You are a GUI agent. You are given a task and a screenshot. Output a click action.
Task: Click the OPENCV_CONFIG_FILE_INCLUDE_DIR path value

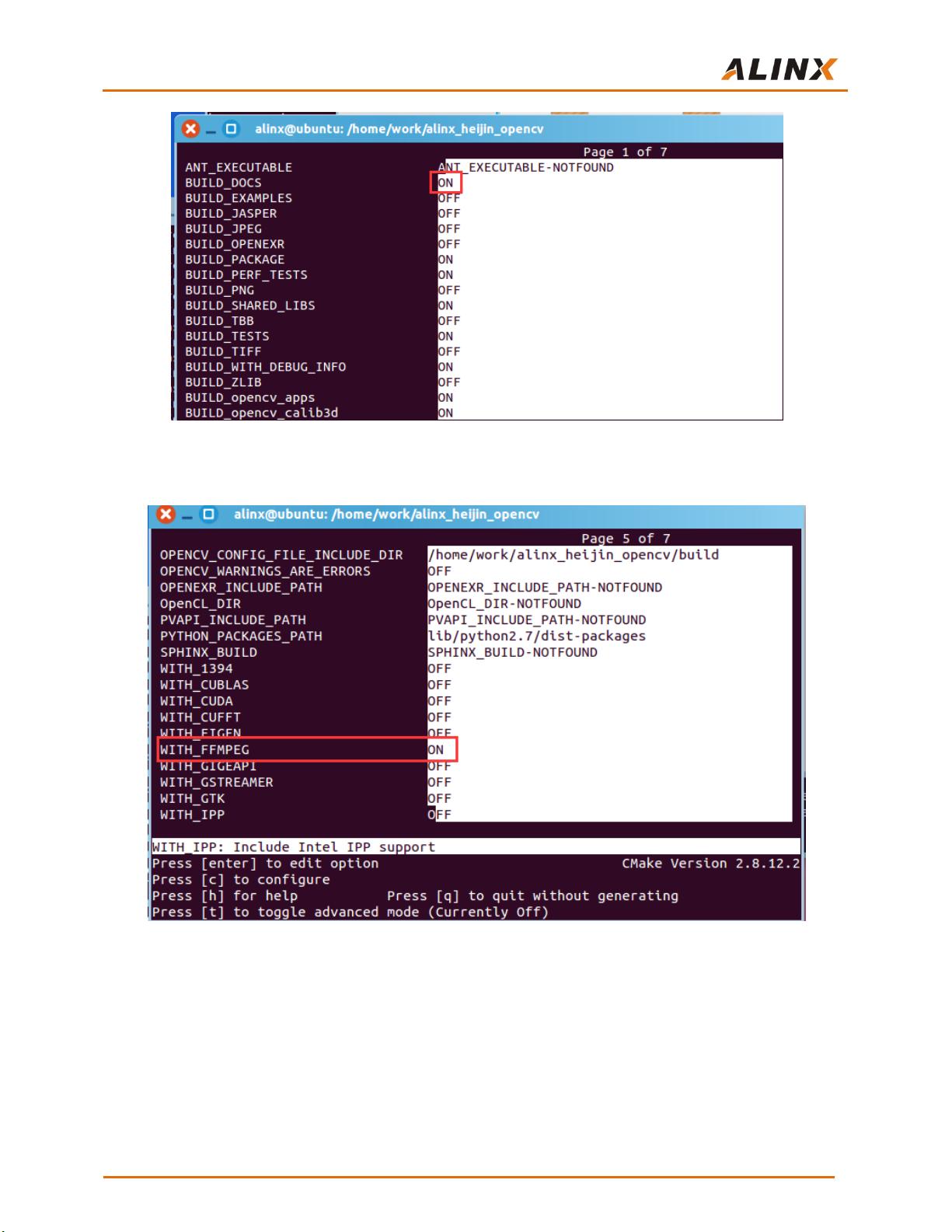click(x=573, y=555)
